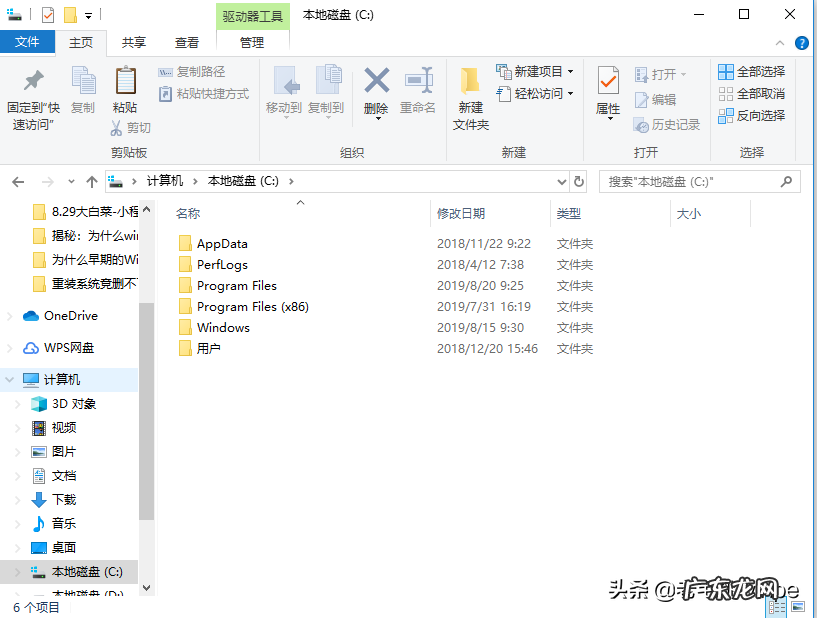
Task: Click the Delete (删除) X icon
Action: pyautogui.click(x=376, y=80)
